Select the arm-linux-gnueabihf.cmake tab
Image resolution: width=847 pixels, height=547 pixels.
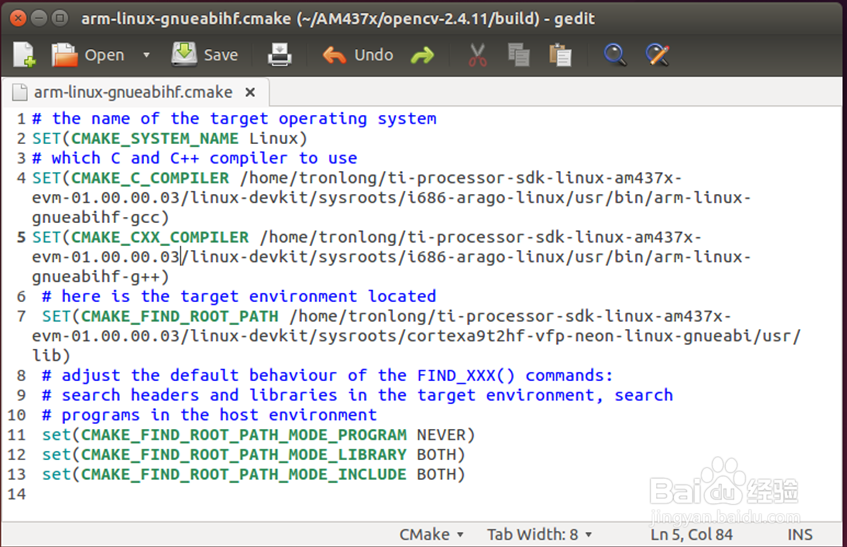[133, 92]
